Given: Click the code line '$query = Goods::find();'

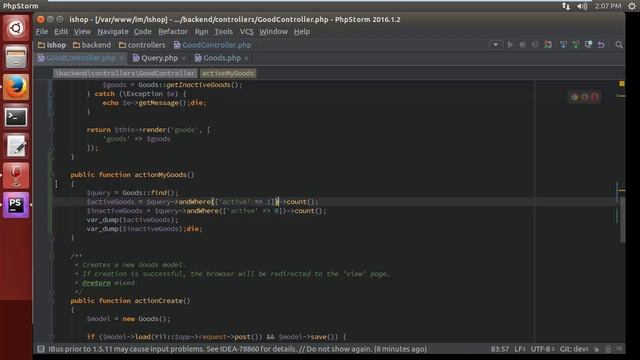Looking at the screenshot, I should [132, 193].
